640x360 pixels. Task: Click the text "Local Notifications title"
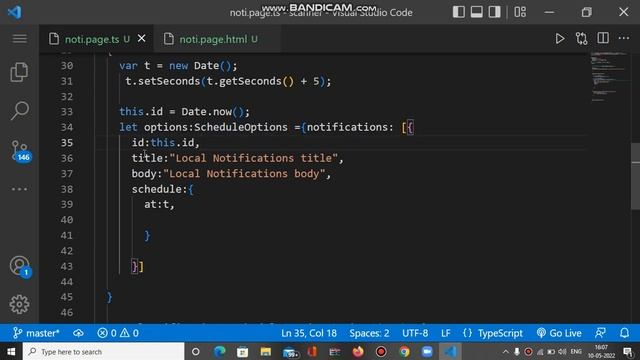pyautogui.click(x=253, y=158)
